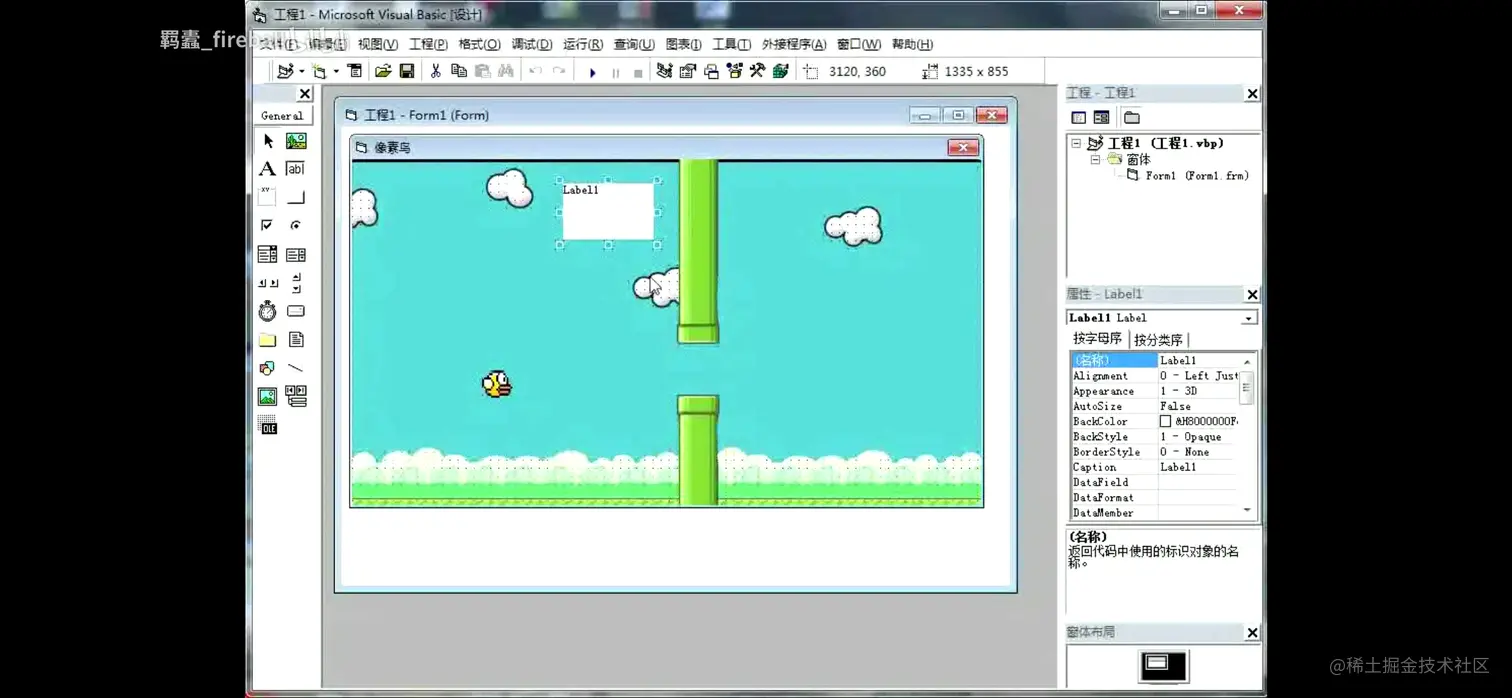Select the Frame tool in the toolbox
Viewport: 1512px width, 698px height.
coord(268,197)
